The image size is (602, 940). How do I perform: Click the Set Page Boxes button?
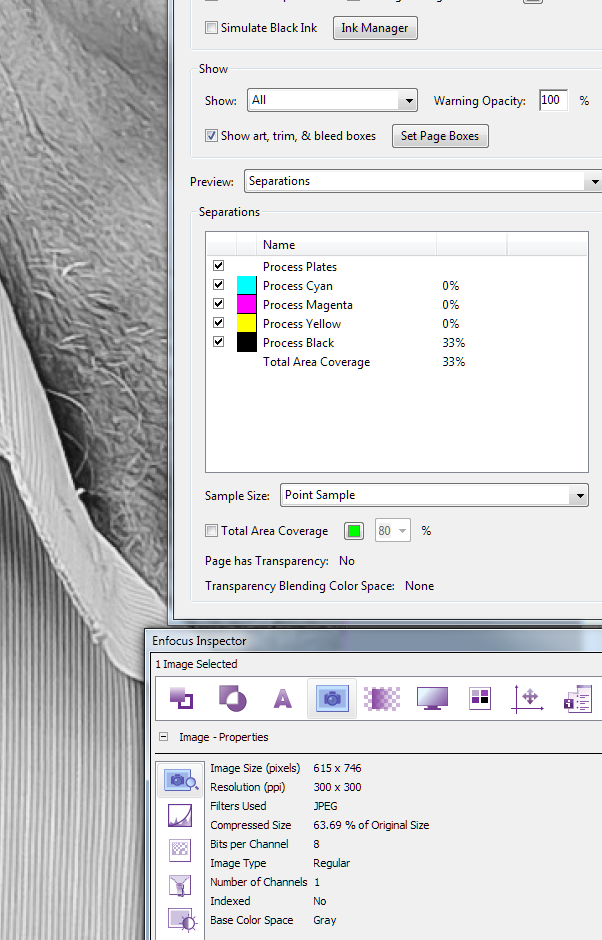(440, 136)
